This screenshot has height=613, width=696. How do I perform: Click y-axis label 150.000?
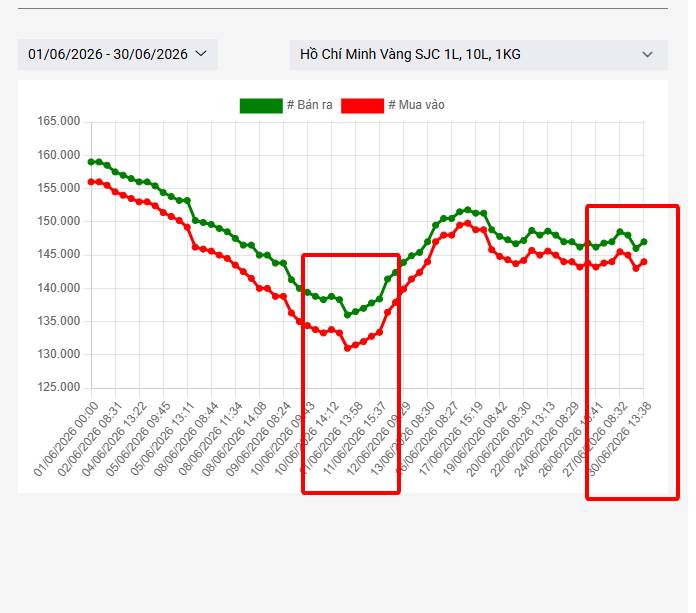[59, 221]
